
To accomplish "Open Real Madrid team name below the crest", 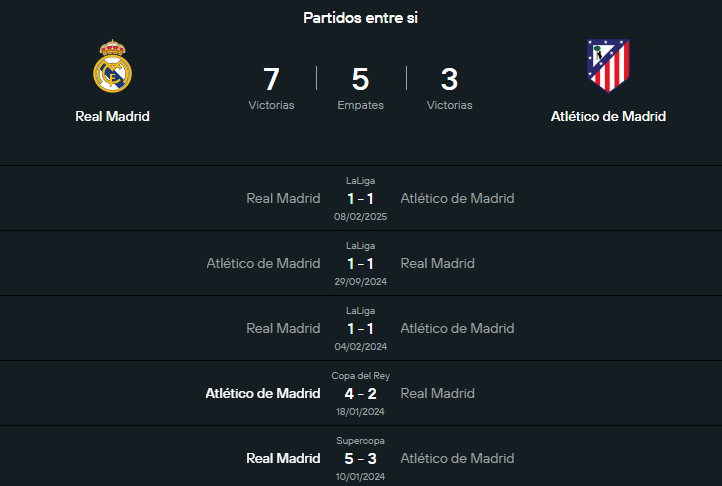I will point(112,116).
